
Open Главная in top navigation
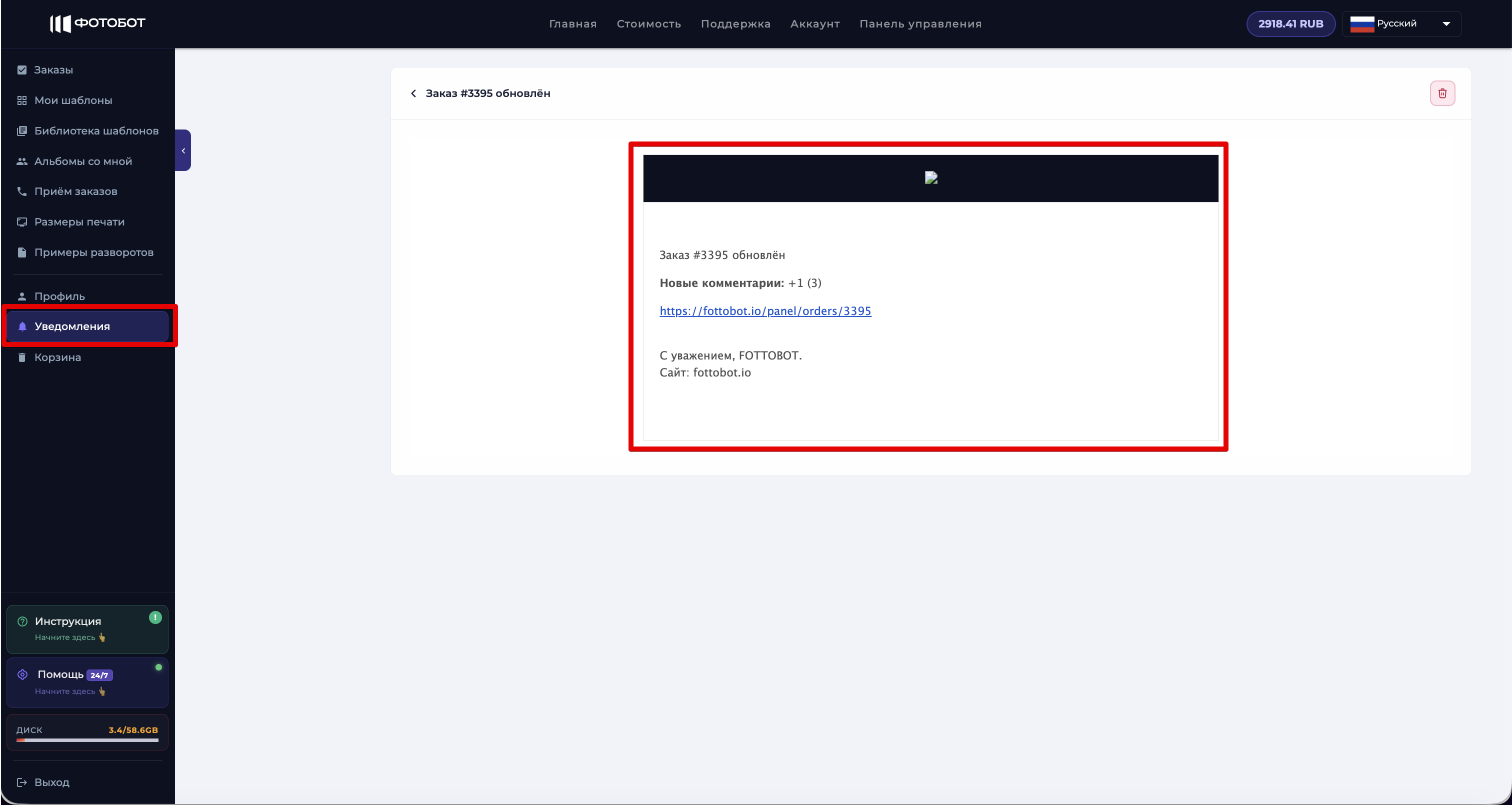pos(573,24)
